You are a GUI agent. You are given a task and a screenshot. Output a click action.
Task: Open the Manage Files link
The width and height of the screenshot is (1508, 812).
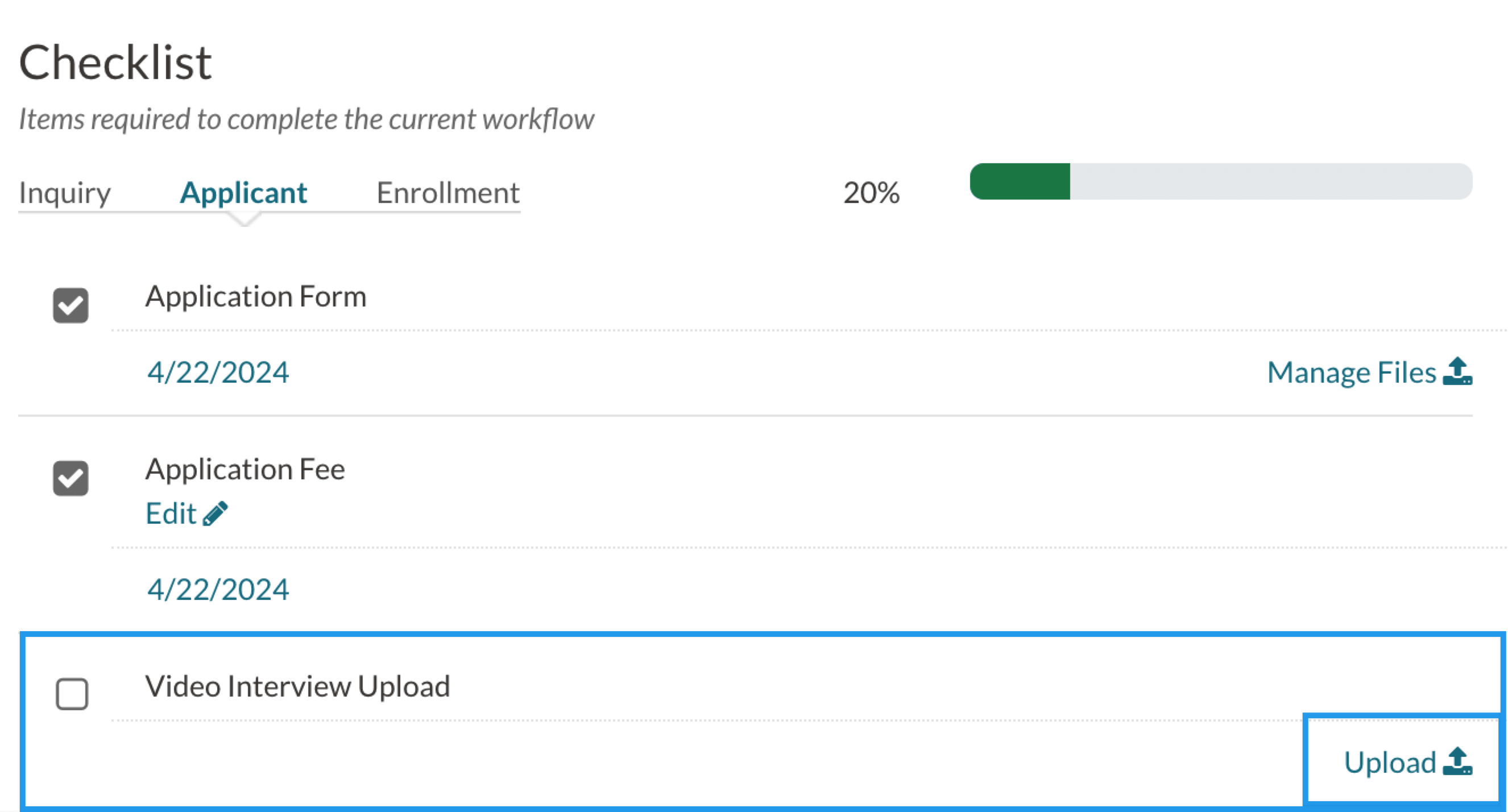pyautogui.click(x=1352, y=372)
